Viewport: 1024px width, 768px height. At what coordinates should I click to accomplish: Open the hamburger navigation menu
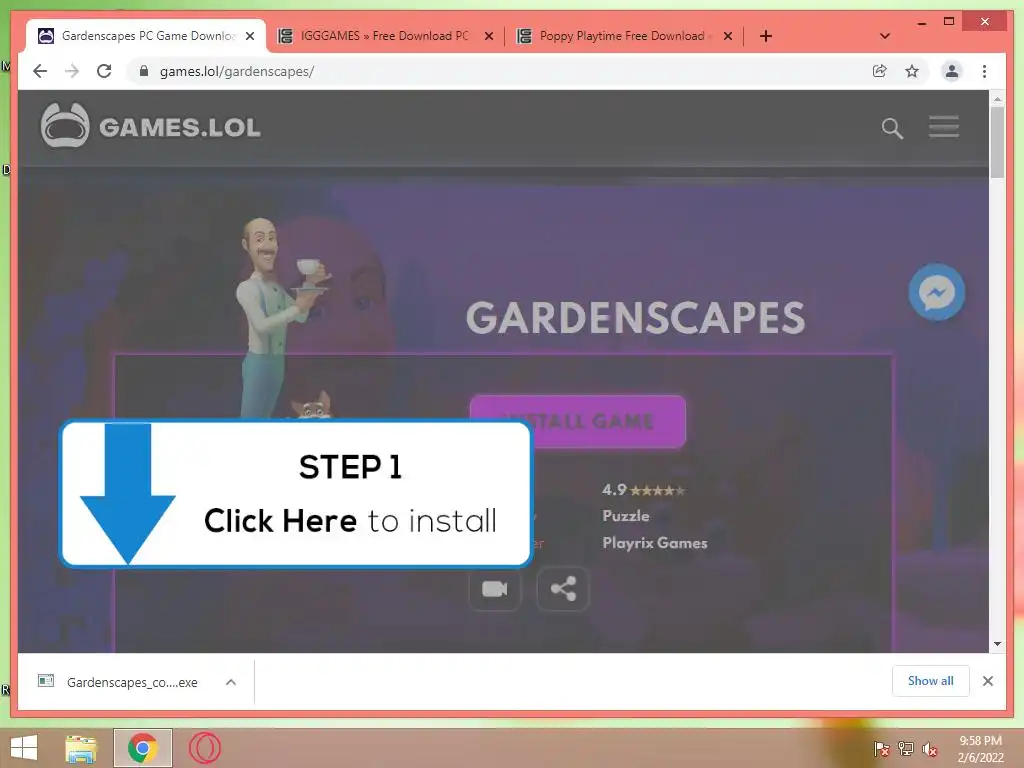(944, 127)
